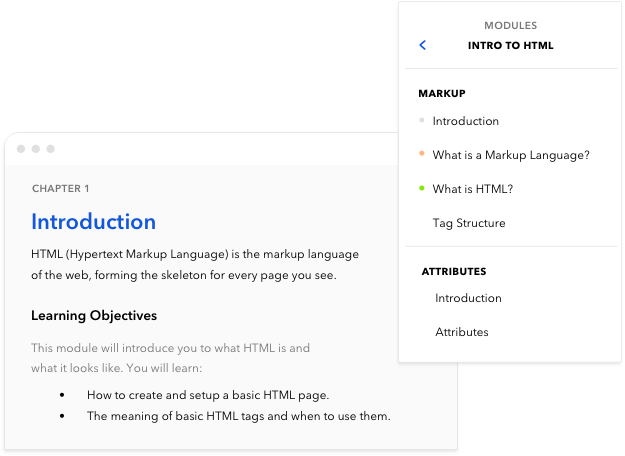
Task: Open What is a Markup Language? lesson
Action: (x=511, y=155)
